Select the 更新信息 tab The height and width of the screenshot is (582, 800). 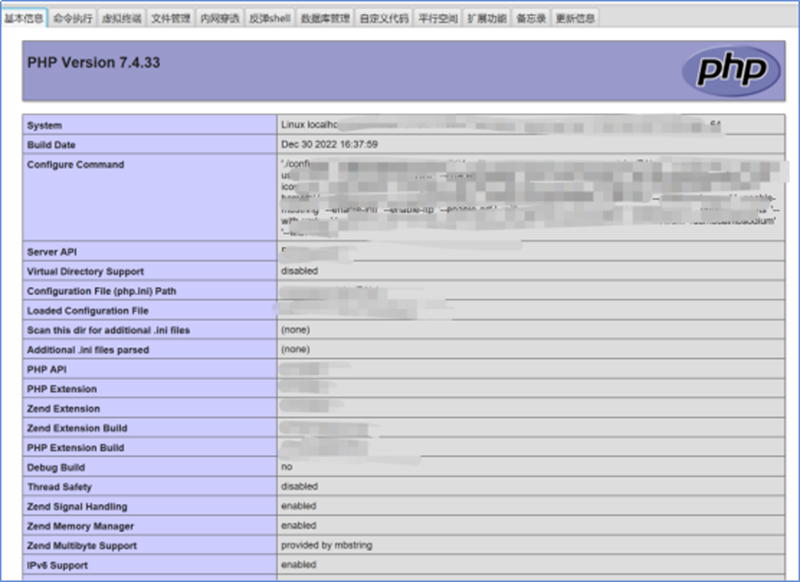click(575, 18)
